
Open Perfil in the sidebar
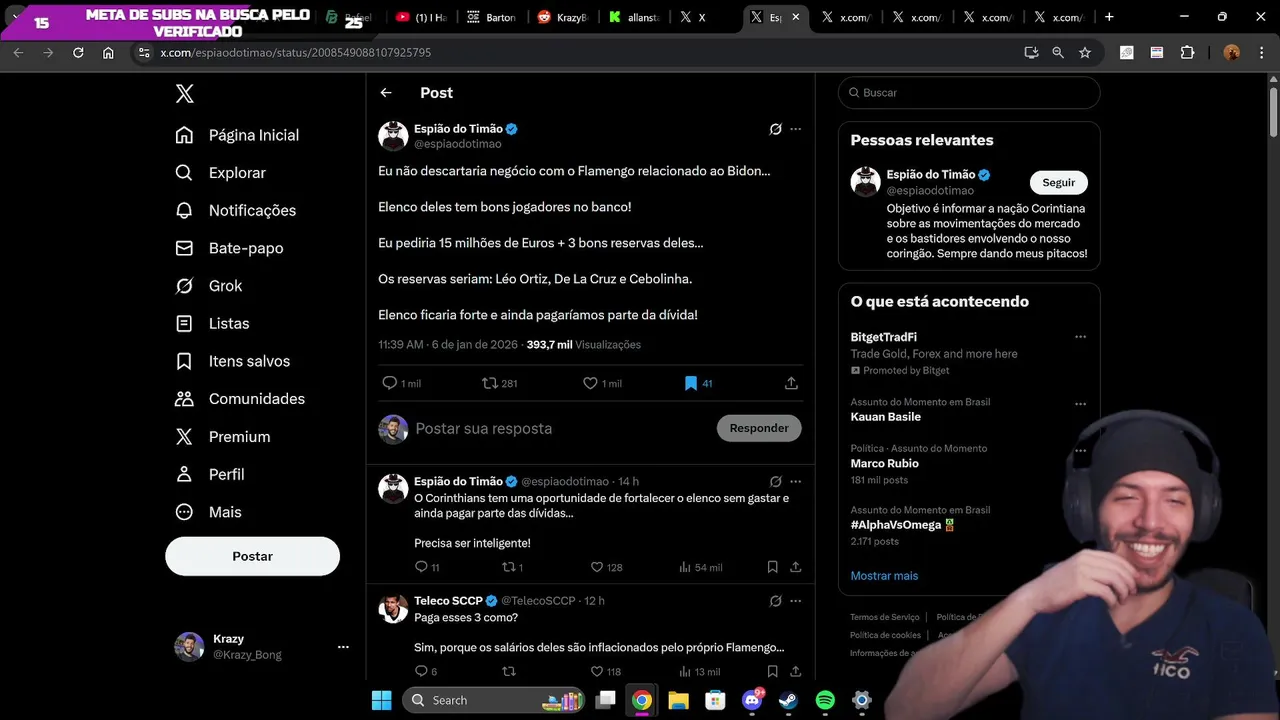pyautogui.click(x=209, y=474)
